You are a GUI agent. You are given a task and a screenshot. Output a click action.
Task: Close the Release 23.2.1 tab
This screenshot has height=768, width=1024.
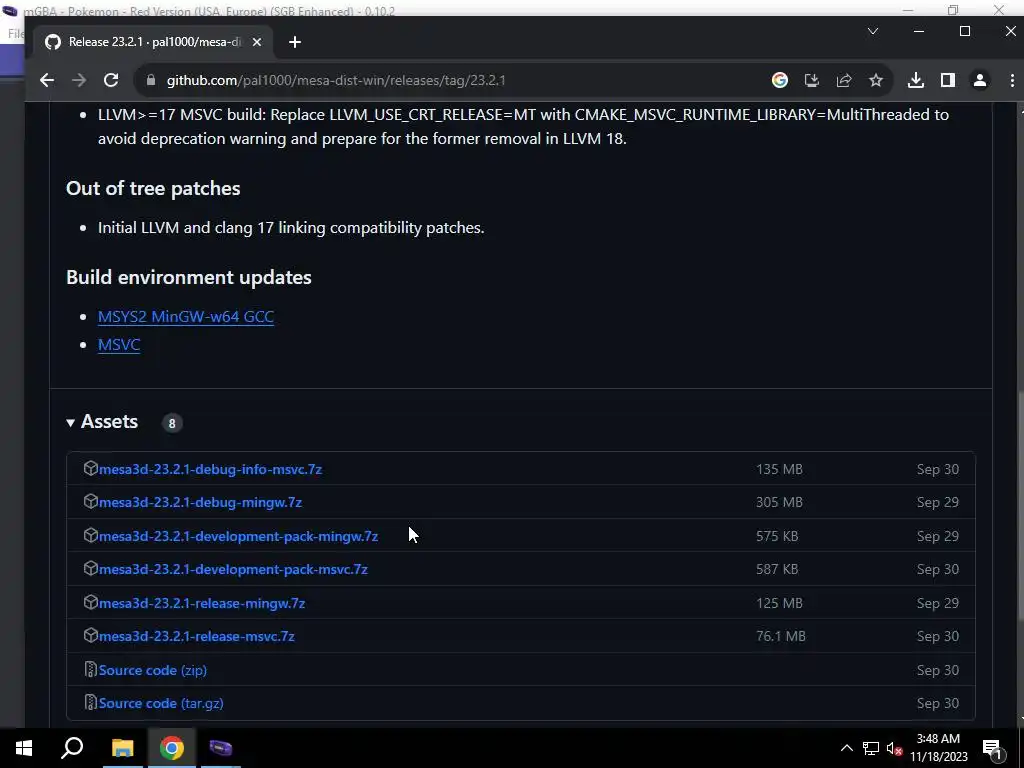tap(257, 42)
